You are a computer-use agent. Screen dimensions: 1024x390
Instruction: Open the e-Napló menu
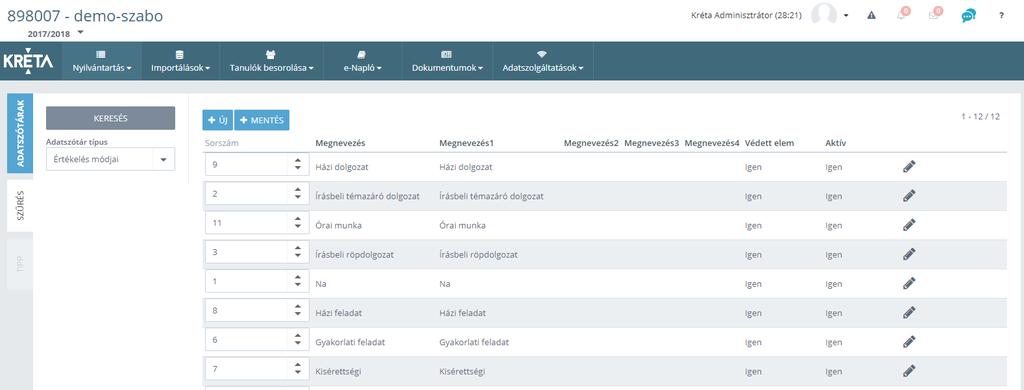tap(362, 61)
